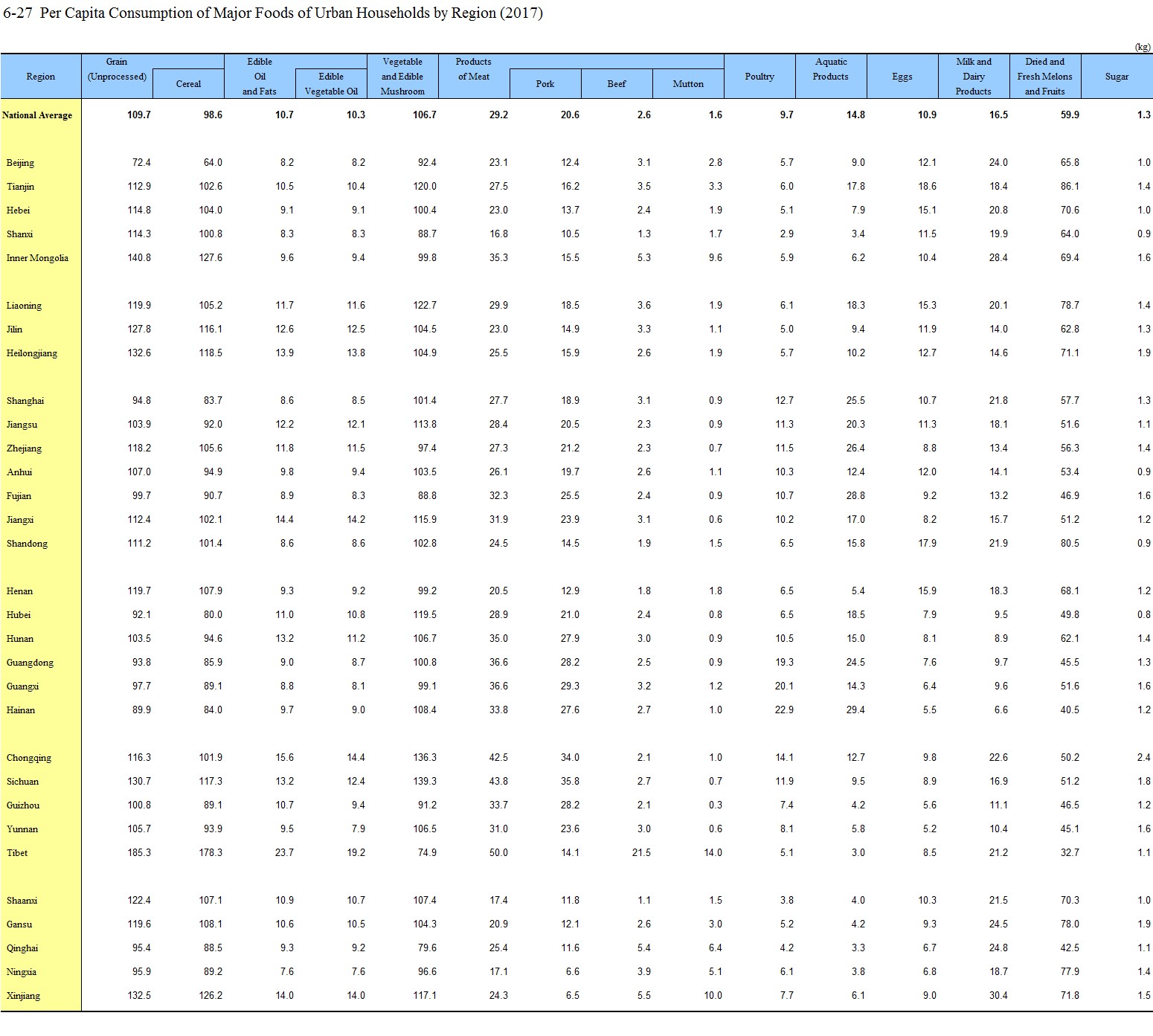The height and width of the screenshot is (1036, 1153).
Task: Select the 'Henan' row label
Action: (x=19, y=591)
